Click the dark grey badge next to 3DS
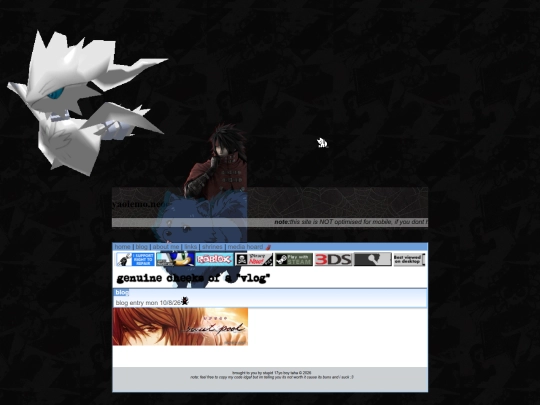540x405 pixels. point(373,259)
